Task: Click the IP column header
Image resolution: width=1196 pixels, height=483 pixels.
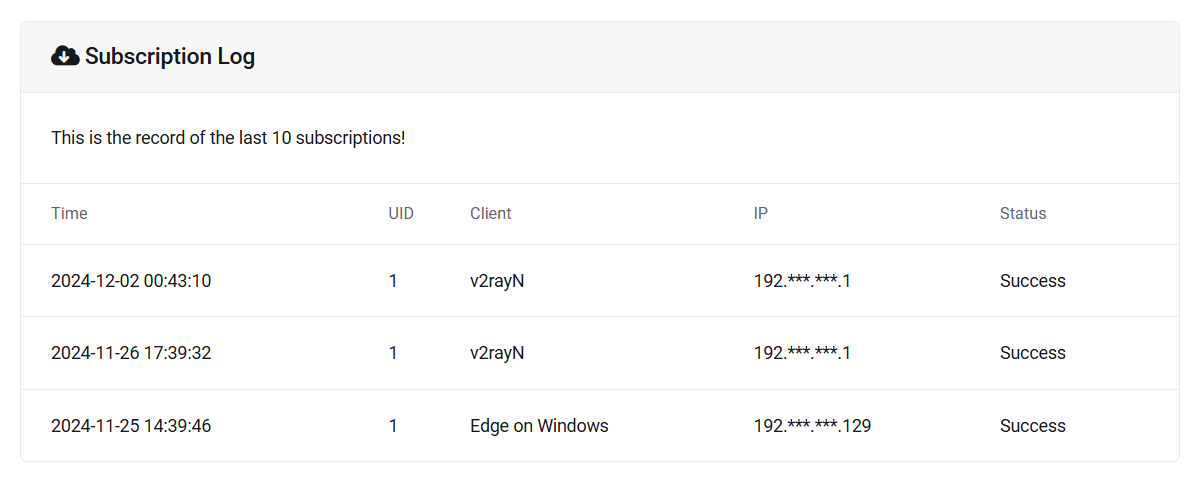Action: tap(761, 213)
